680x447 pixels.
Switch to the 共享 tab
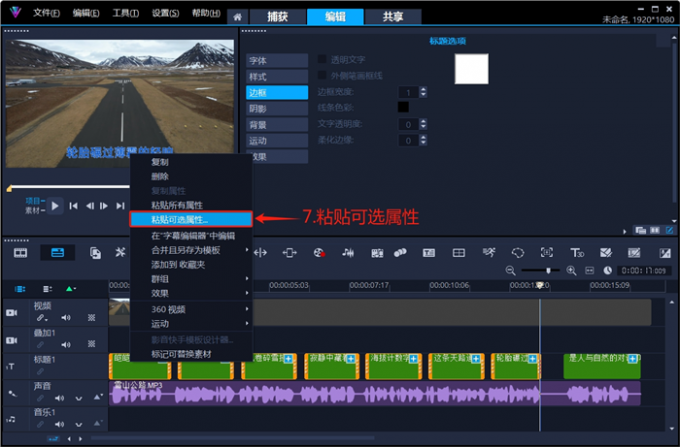click(392, 16)
